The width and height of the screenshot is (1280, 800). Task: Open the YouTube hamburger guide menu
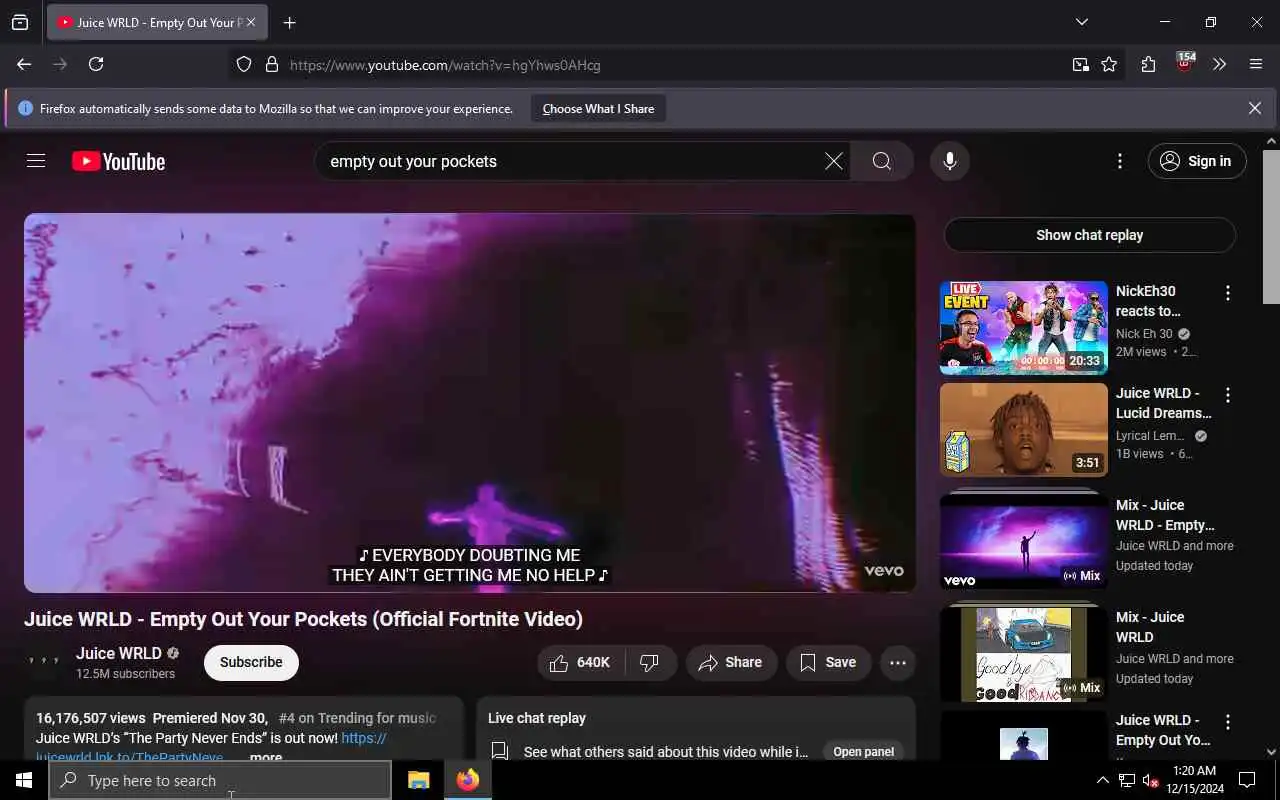36,161
